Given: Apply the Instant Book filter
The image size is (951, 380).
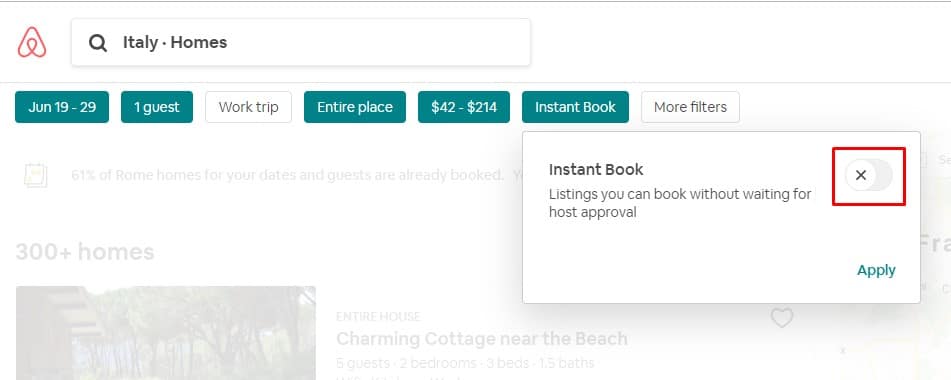Looking at the screenshot, I should [876, 270].
